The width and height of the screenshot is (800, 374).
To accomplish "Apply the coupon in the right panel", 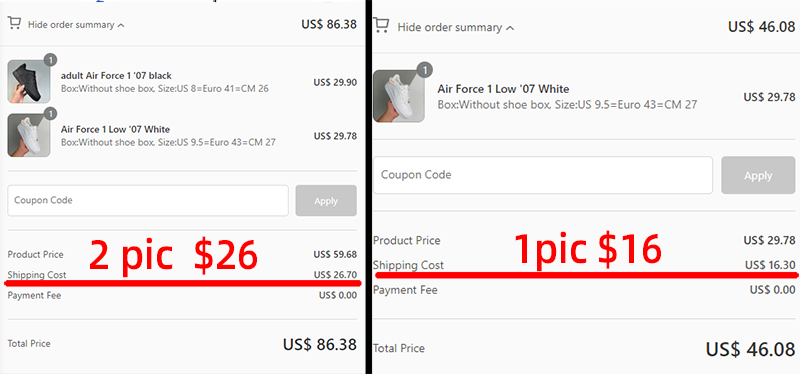I will click(x=758, y=176).
